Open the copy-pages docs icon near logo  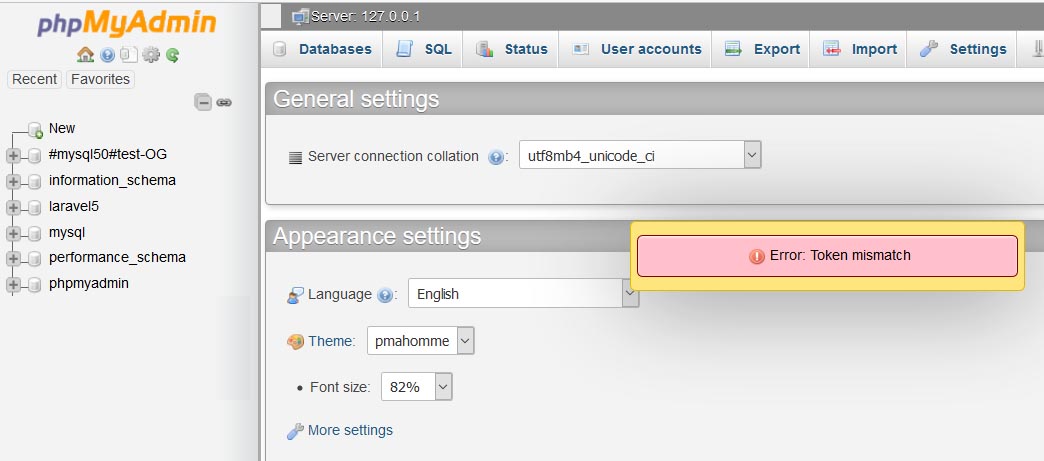pos(129,55)
